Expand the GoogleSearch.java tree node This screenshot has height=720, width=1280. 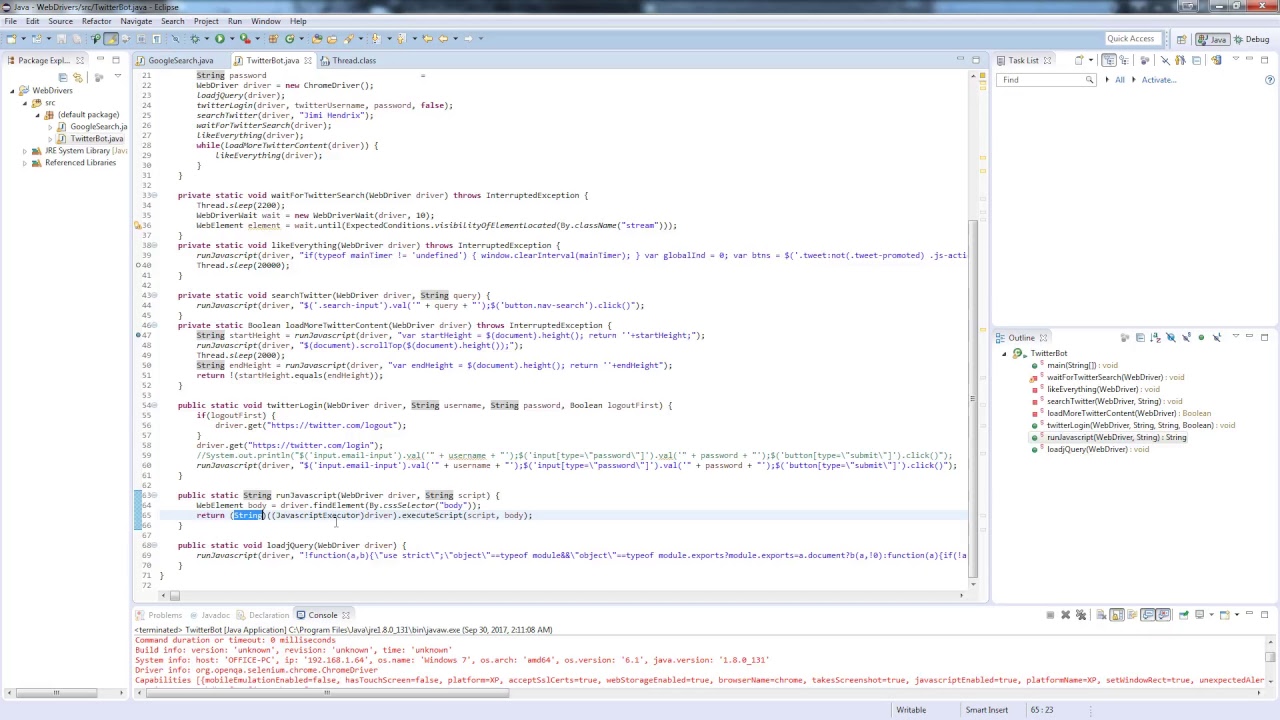[49, 126]
